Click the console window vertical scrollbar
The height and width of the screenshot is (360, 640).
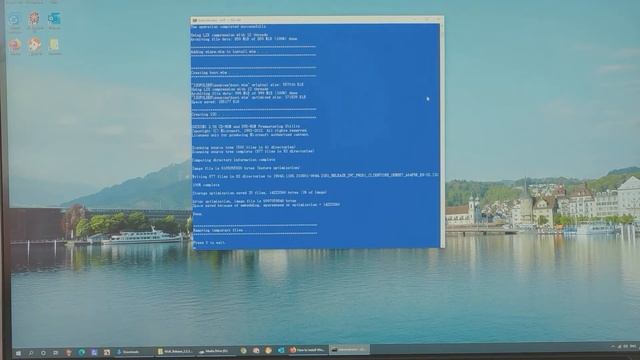442,135
